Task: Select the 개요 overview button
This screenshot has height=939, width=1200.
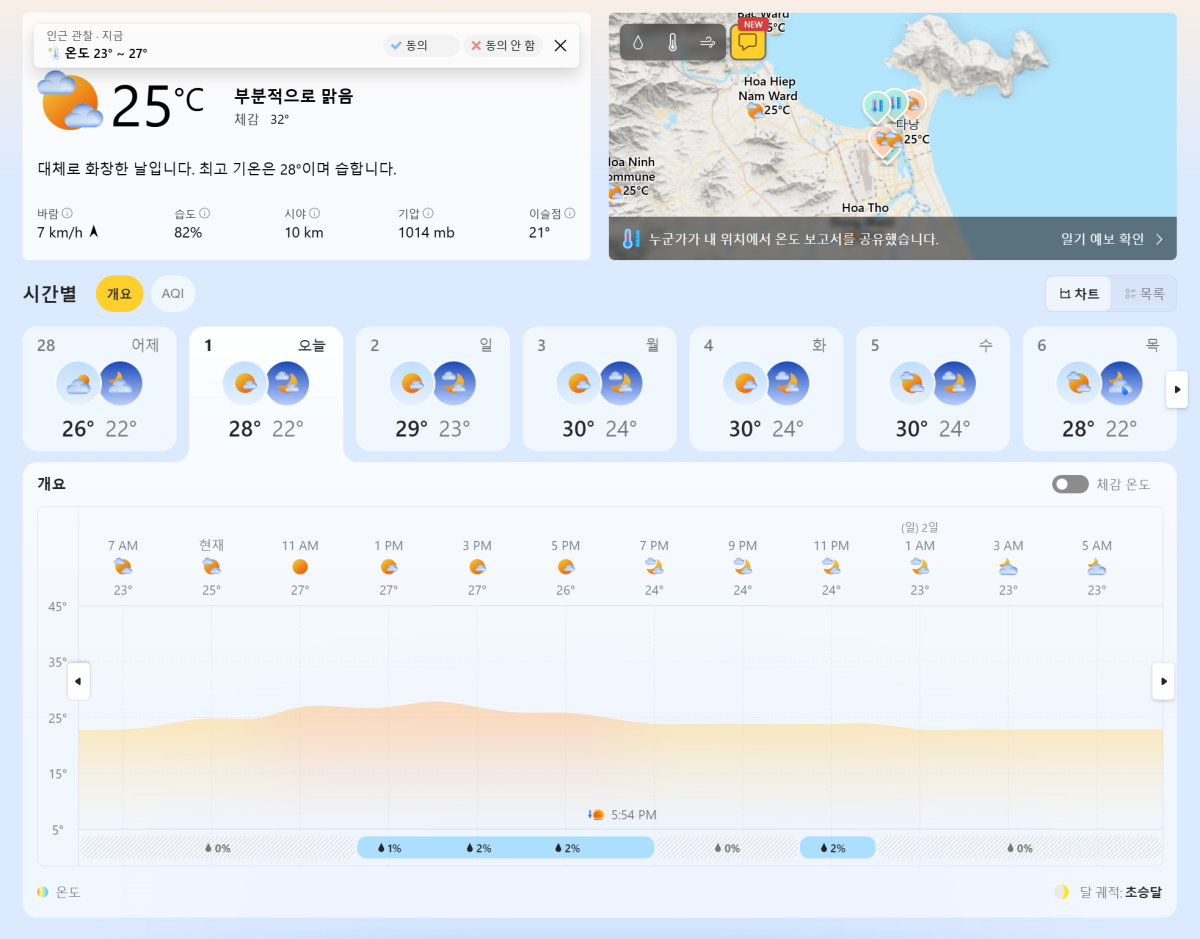Action: point(119,293)
